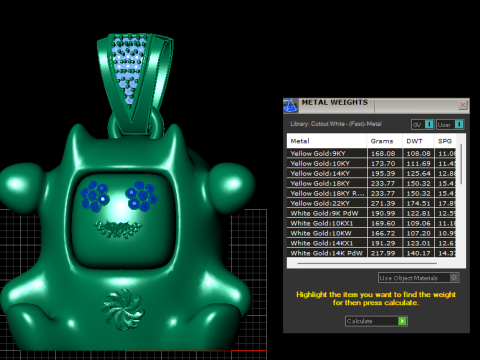Select the Yellow Gold:18KY row
Screen dimensions: 480x360
371,183
